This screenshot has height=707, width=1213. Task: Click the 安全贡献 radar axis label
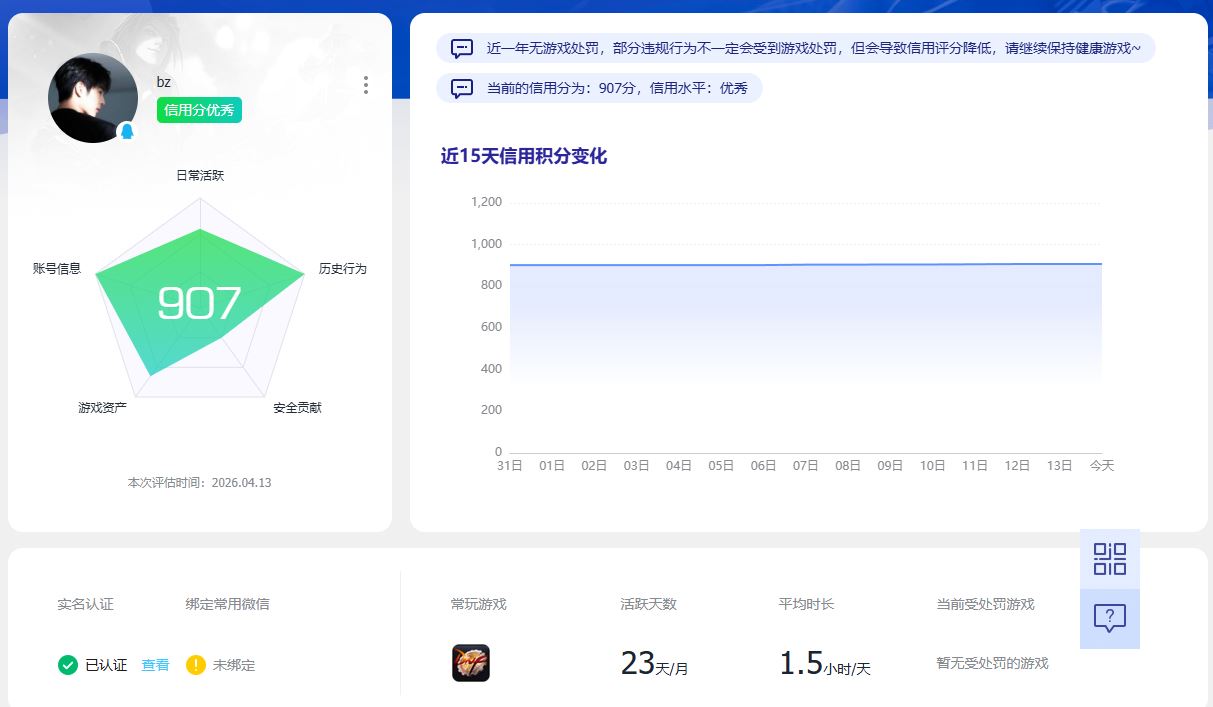(297, 408)
